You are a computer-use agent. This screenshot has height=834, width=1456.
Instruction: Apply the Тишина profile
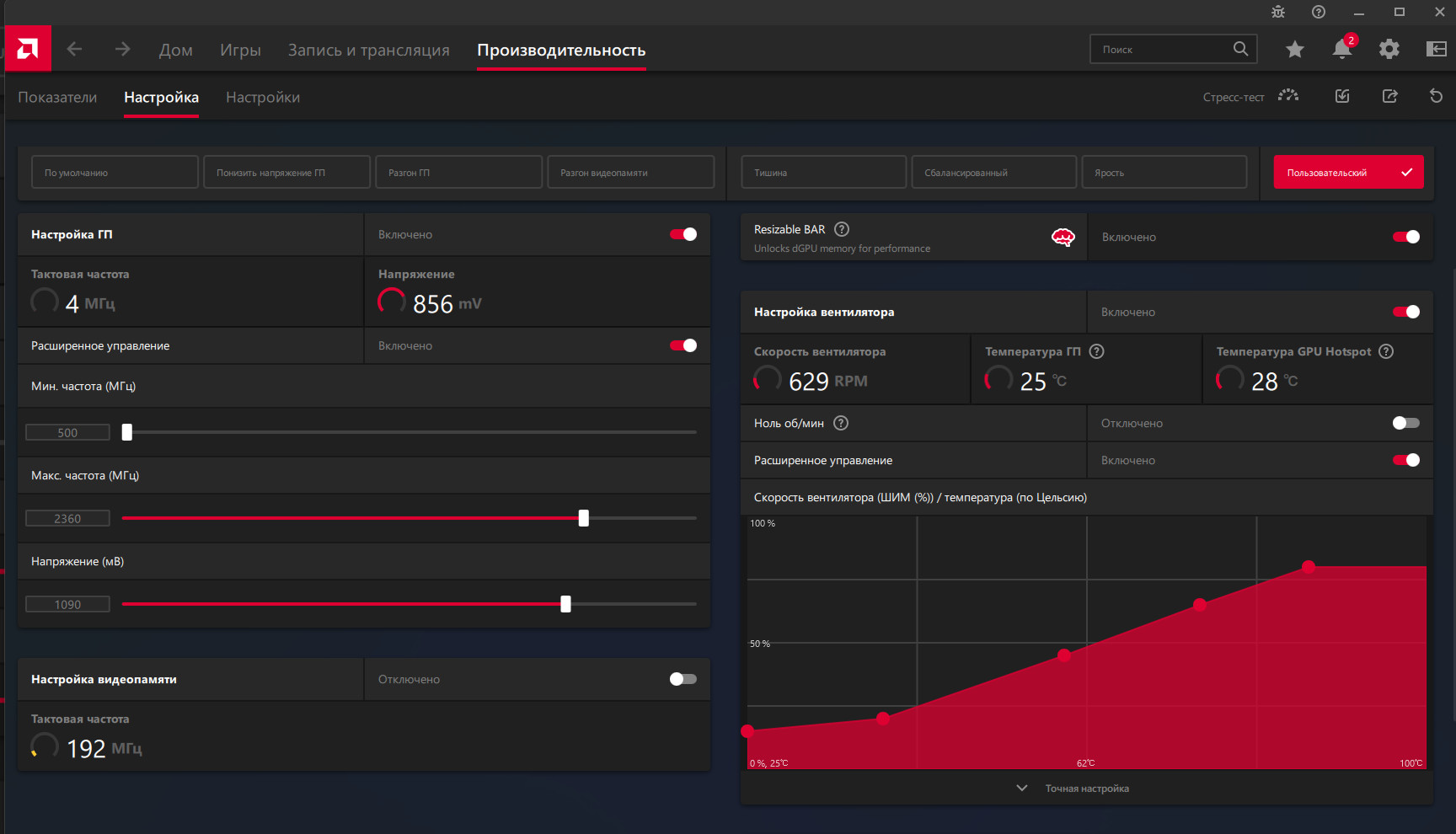pyautogui.click(x=823, y=172)
